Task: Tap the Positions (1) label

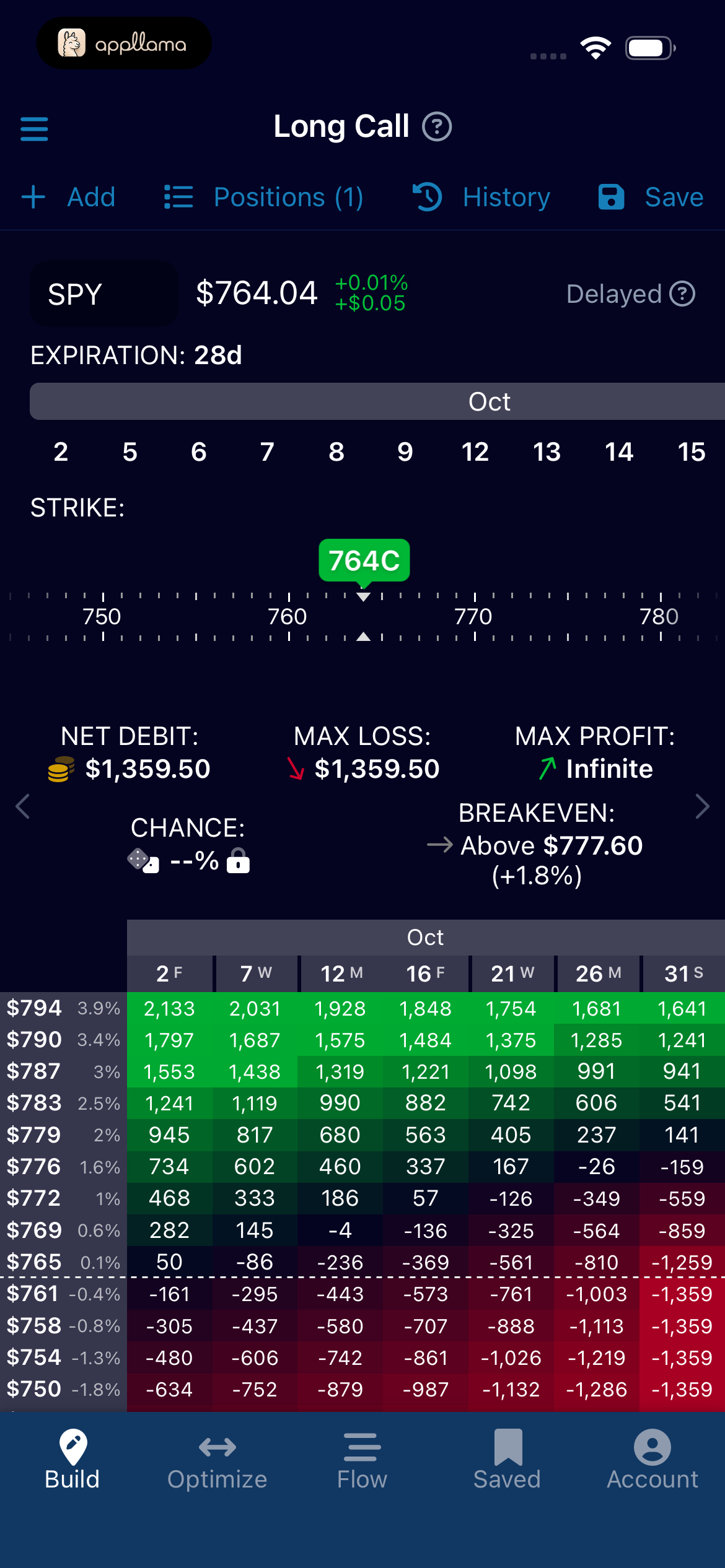Action: (x=289, y=198)
